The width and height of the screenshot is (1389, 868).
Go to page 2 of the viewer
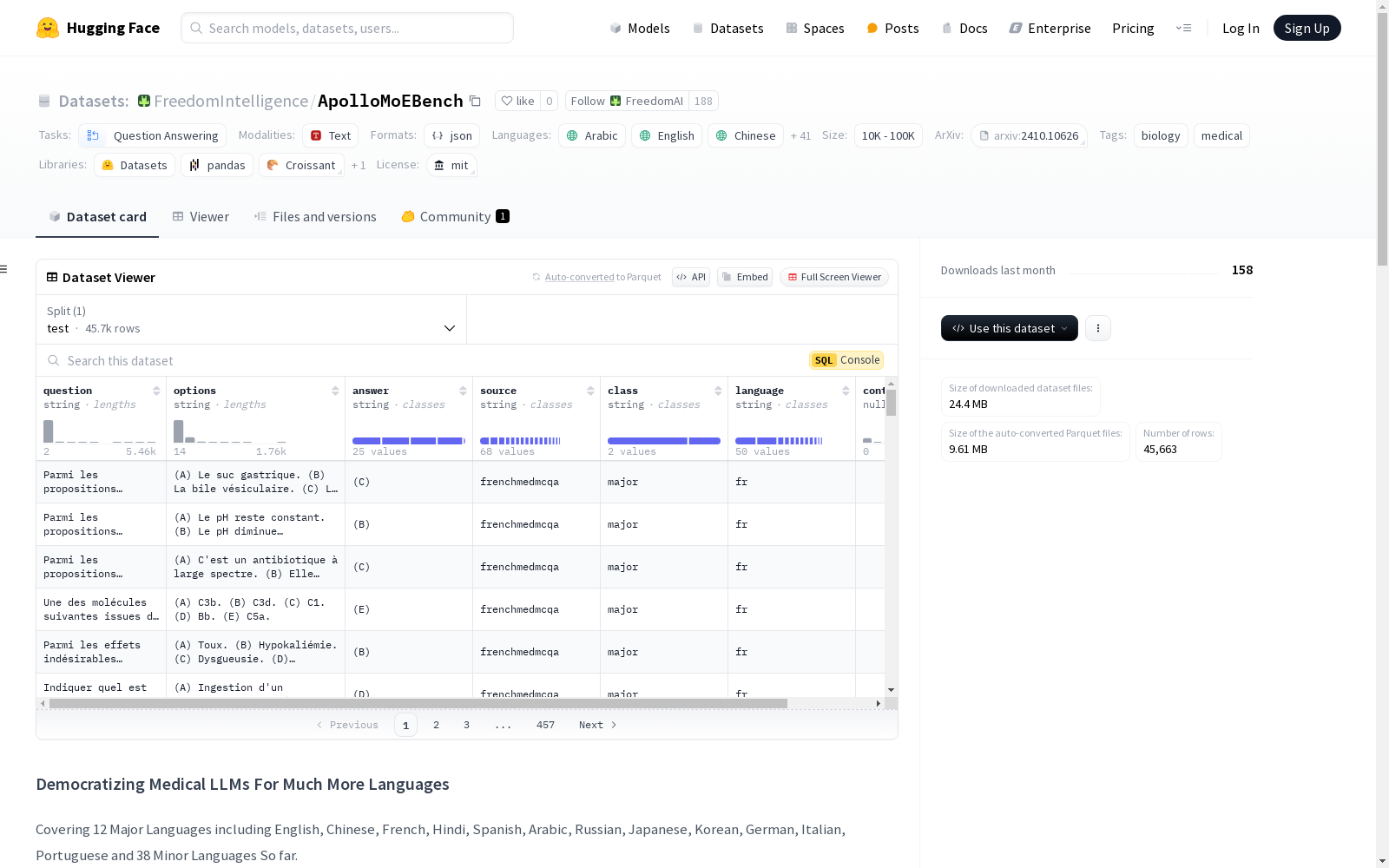436,725
